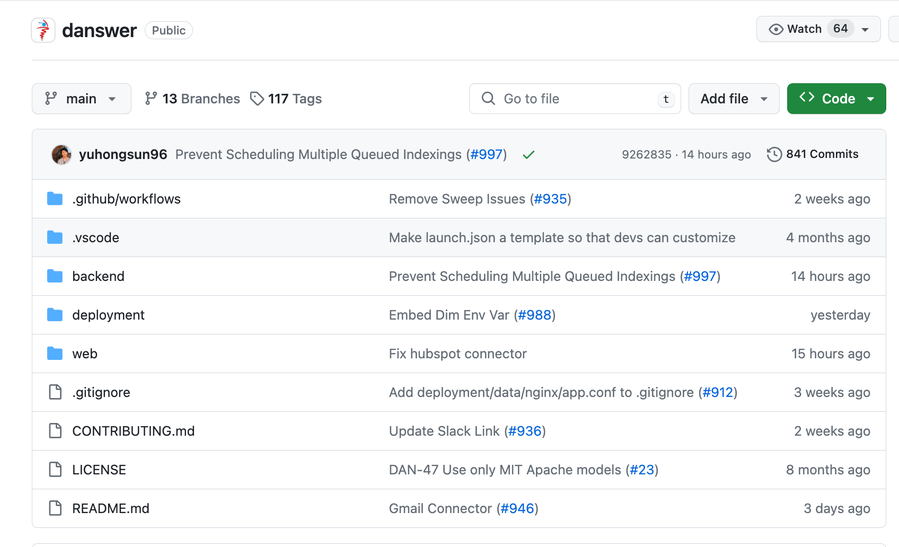Click the green commit status checkmark
This screenshot has width=899, height=547.
point(528,155)
